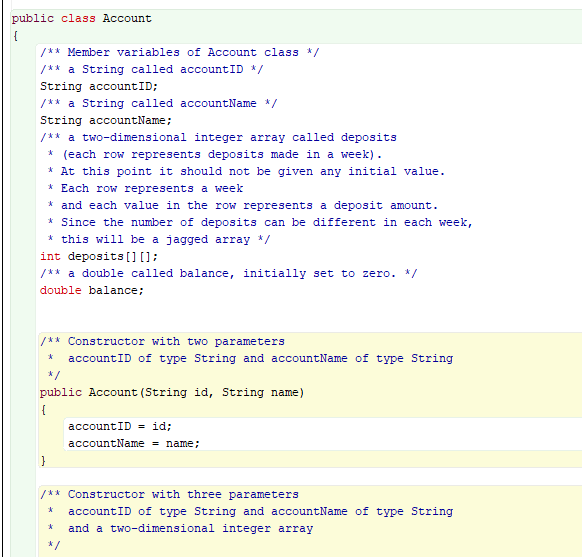Place cursor on 'accountID = id;' statement

120,426
